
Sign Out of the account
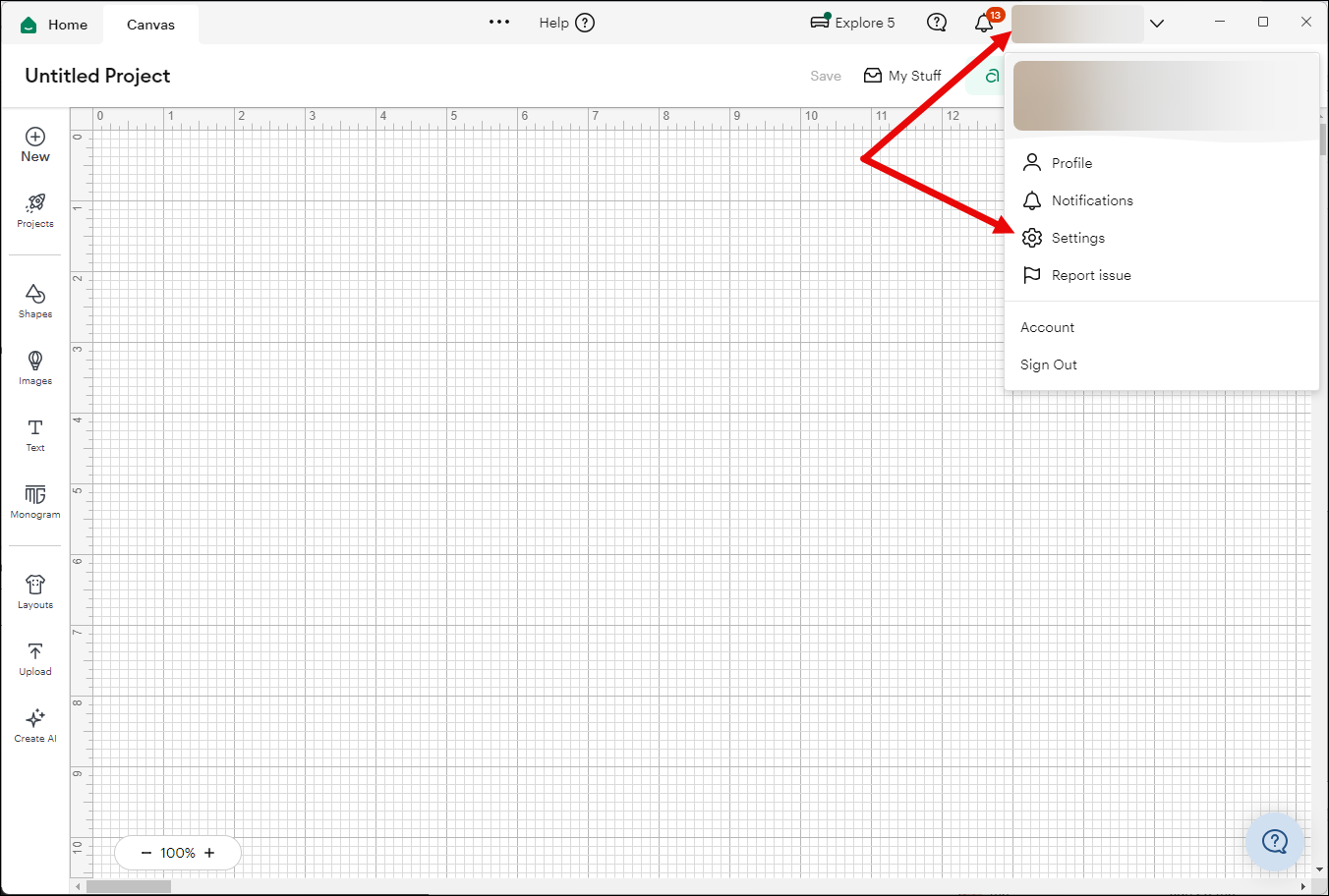[1048, 364]
